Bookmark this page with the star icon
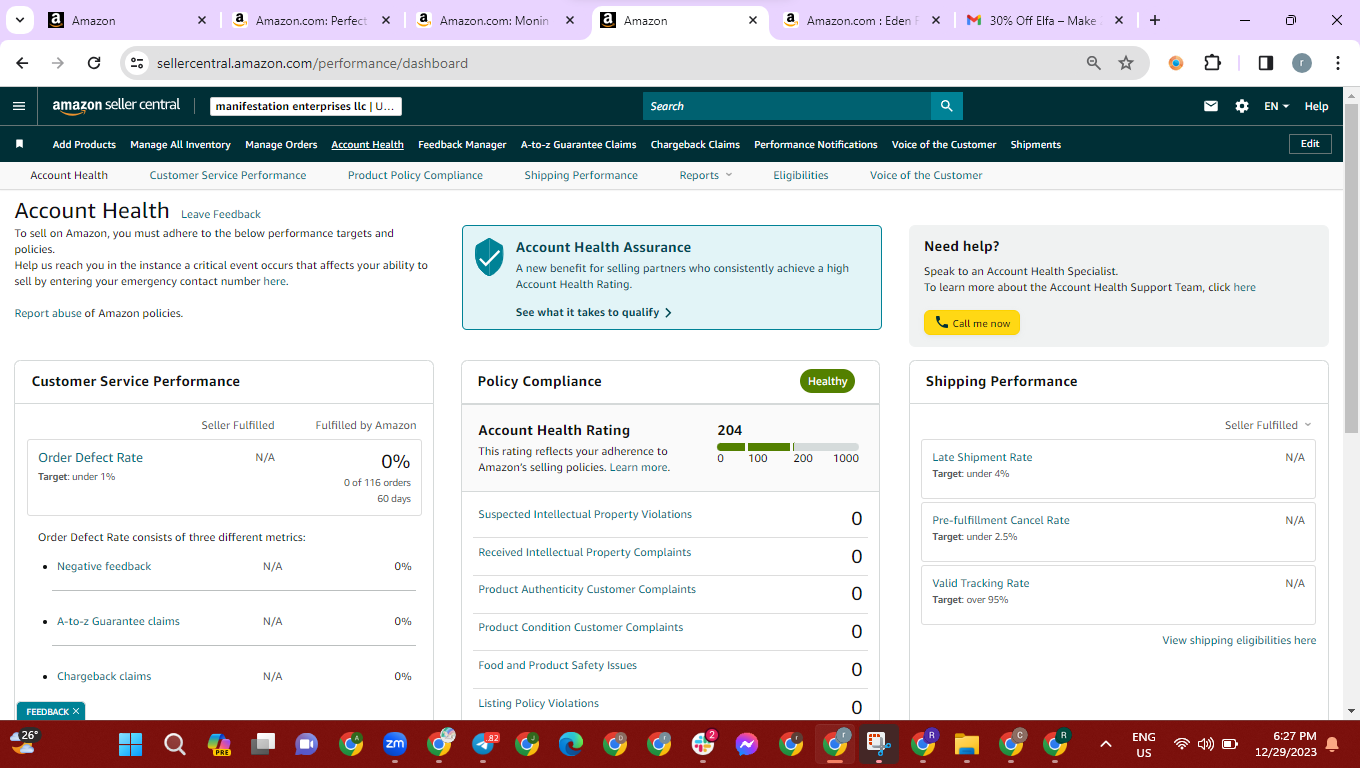This screenshot has height=768, width=1360. [1126, 63]
